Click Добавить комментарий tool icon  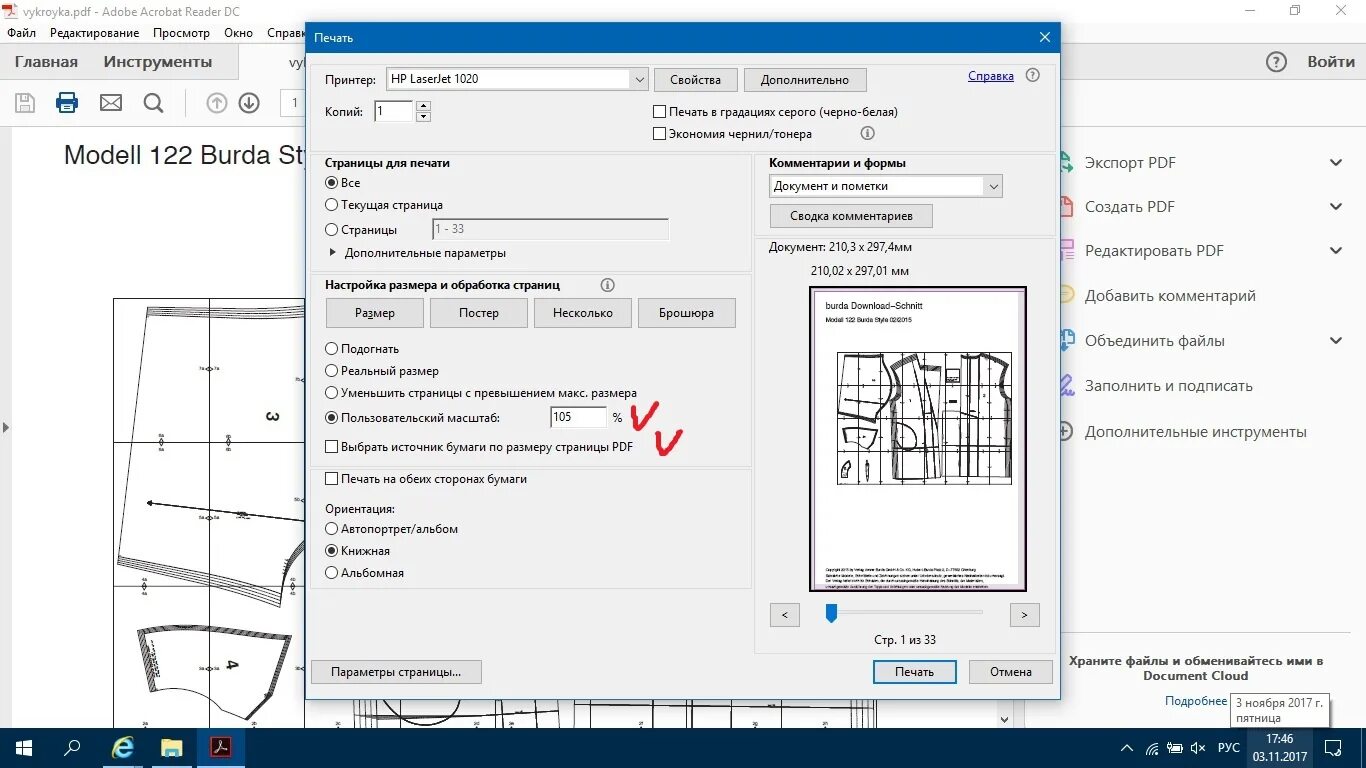click(1065, 296)
